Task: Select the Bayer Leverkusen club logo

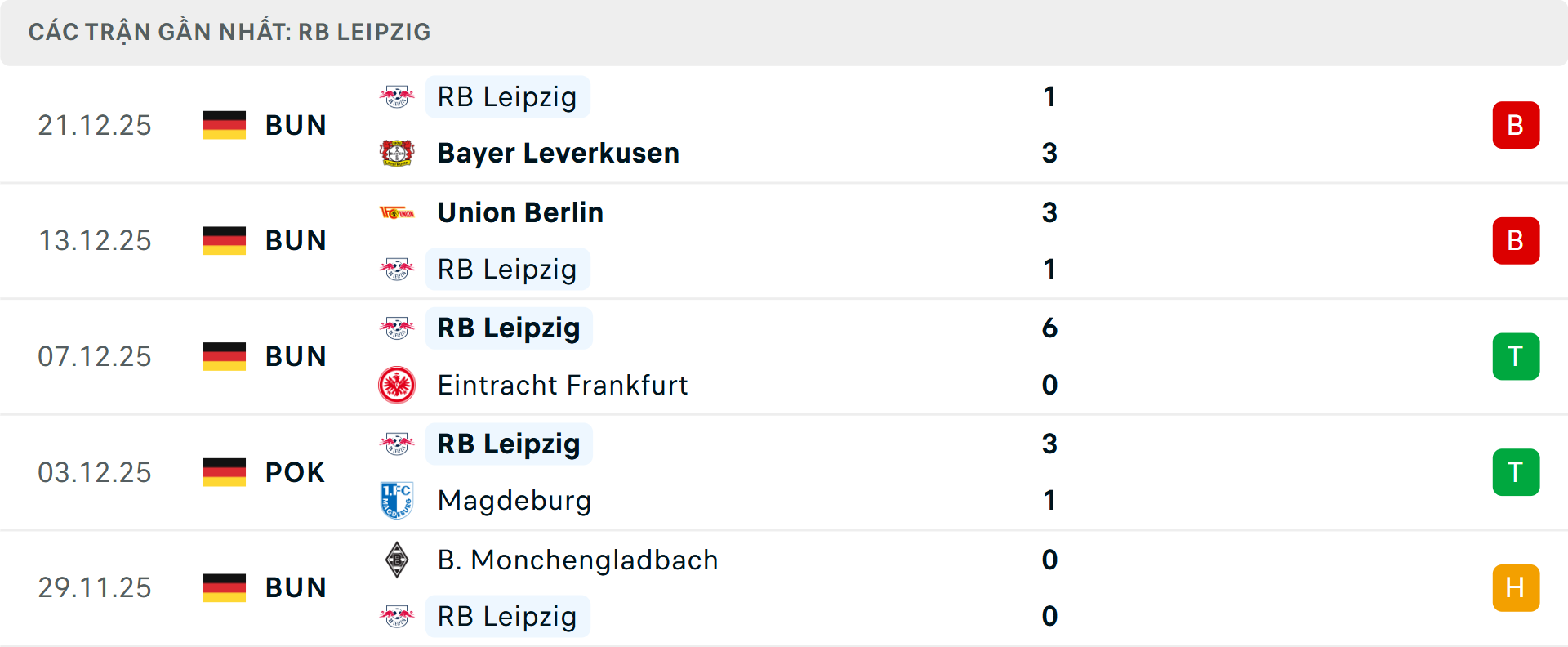Action: [398, 153]
